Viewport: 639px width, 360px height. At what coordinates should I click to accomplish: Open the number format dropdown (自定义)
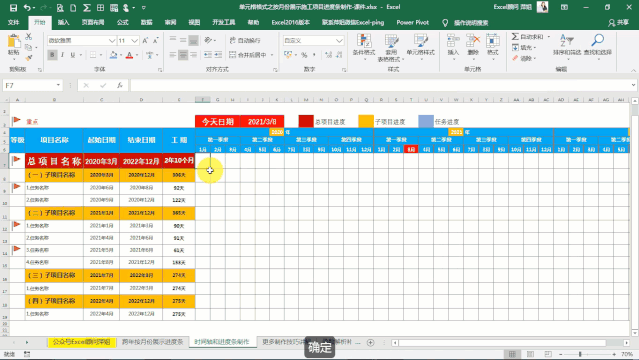point(339,41)
